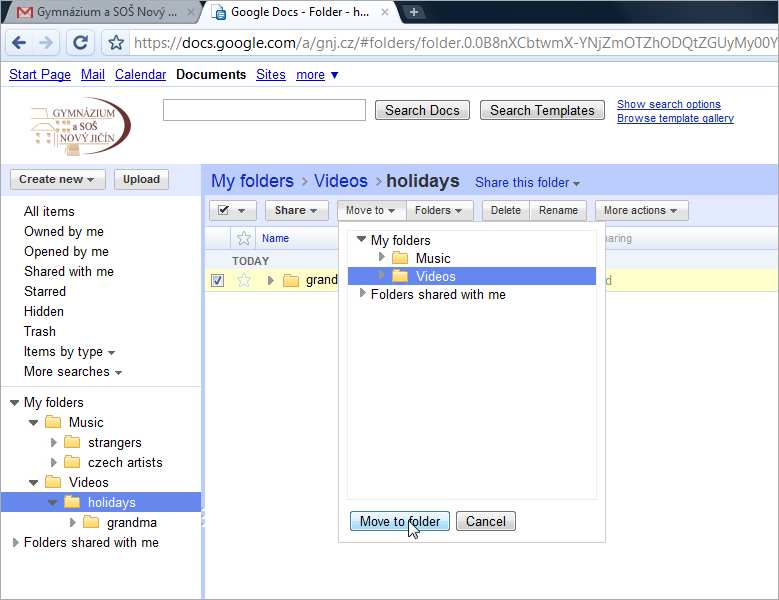Expand Music folder in Move dialog
Screen dimensions: 779x600
click(x=381, y=257)
